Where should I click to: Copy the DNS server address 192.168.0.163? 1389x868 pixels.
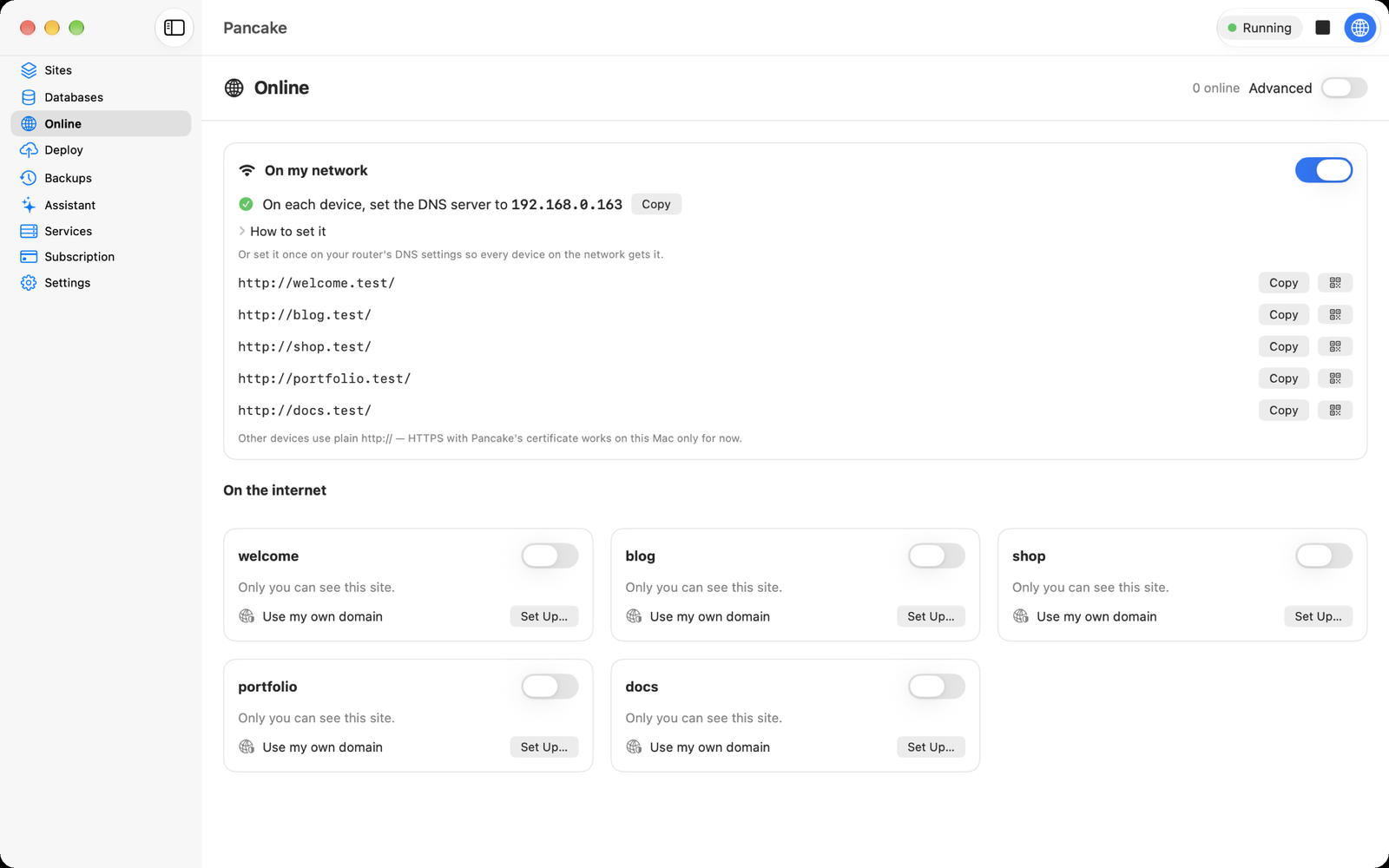click(655, 204)
